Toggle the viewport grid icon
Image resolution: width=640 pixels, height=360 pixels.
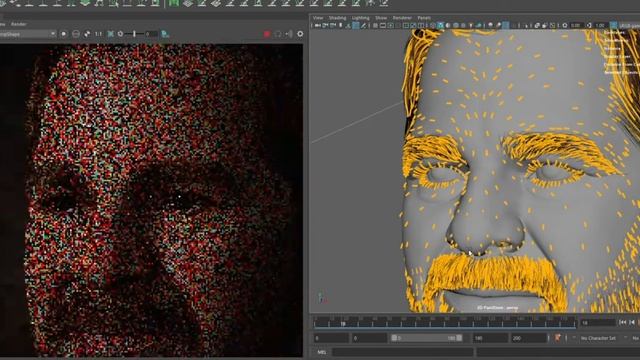pos(375,25)
